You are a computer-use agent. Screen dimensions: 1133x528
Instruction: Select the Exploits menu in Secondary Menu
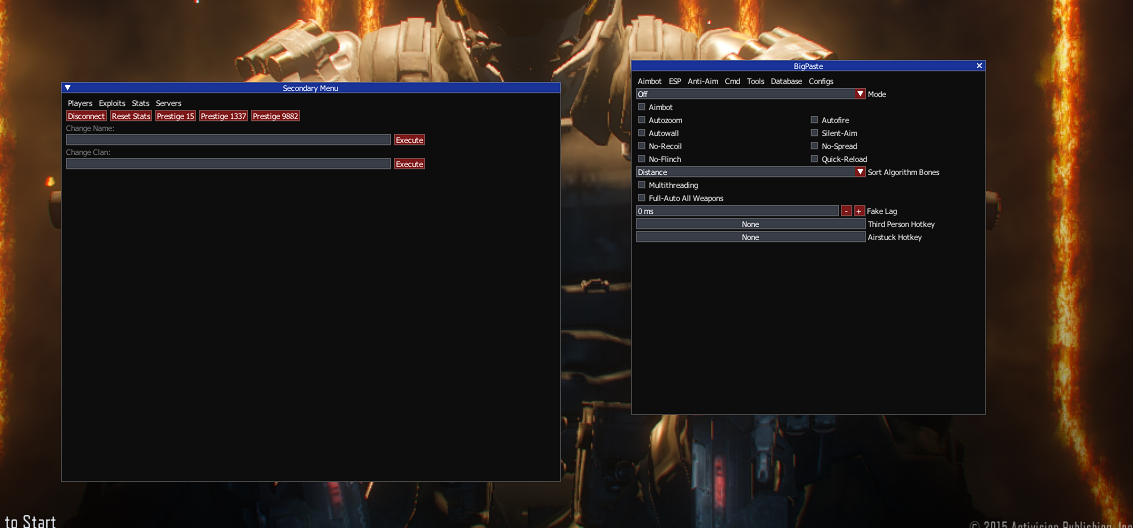tap(112, 103)
